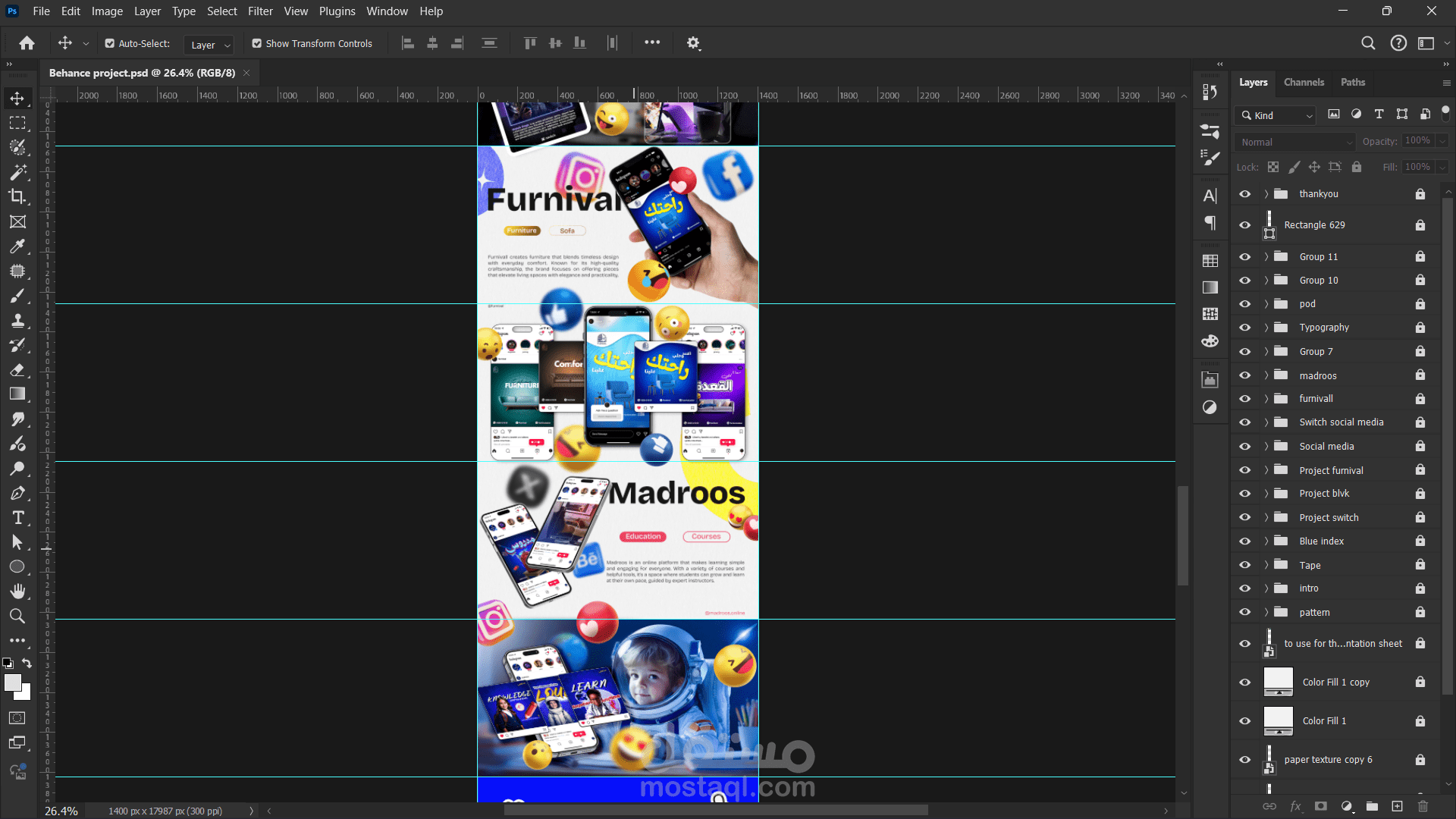Hide the Typography group layer
The image size is (1456, 819).
tap(1245, 328)
